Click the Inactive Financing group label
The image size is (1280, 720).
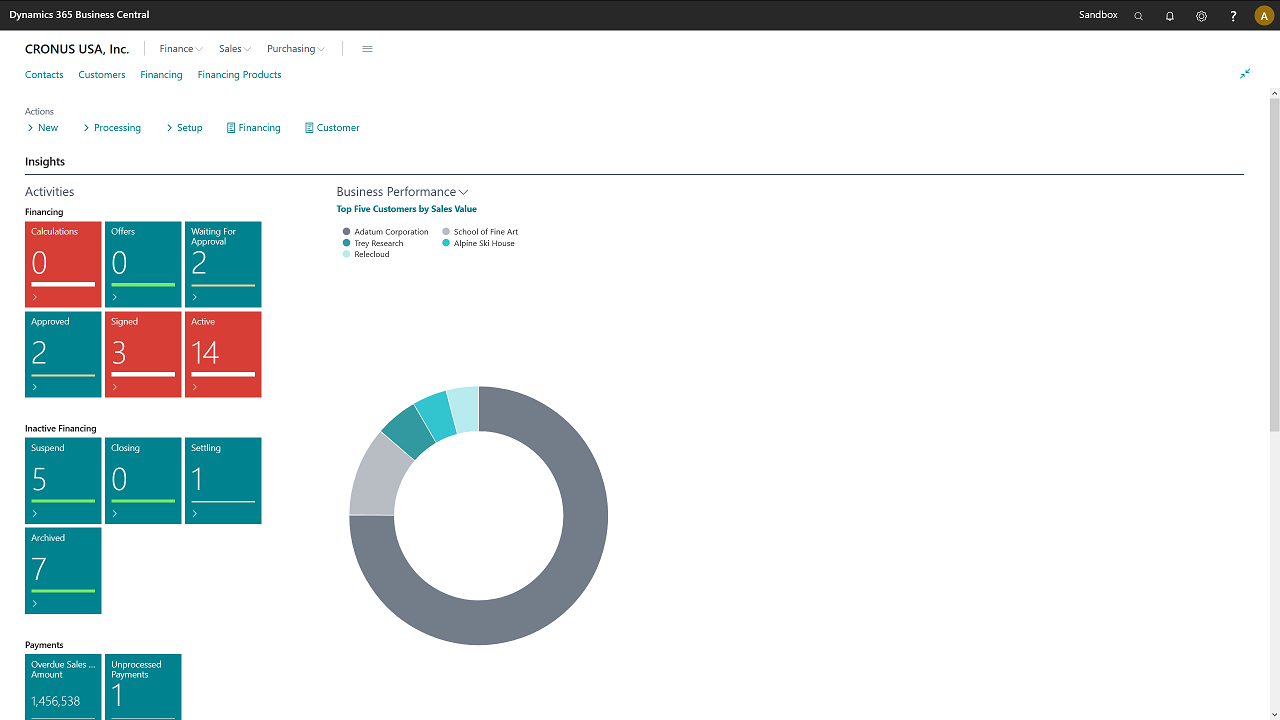[61, 428]
